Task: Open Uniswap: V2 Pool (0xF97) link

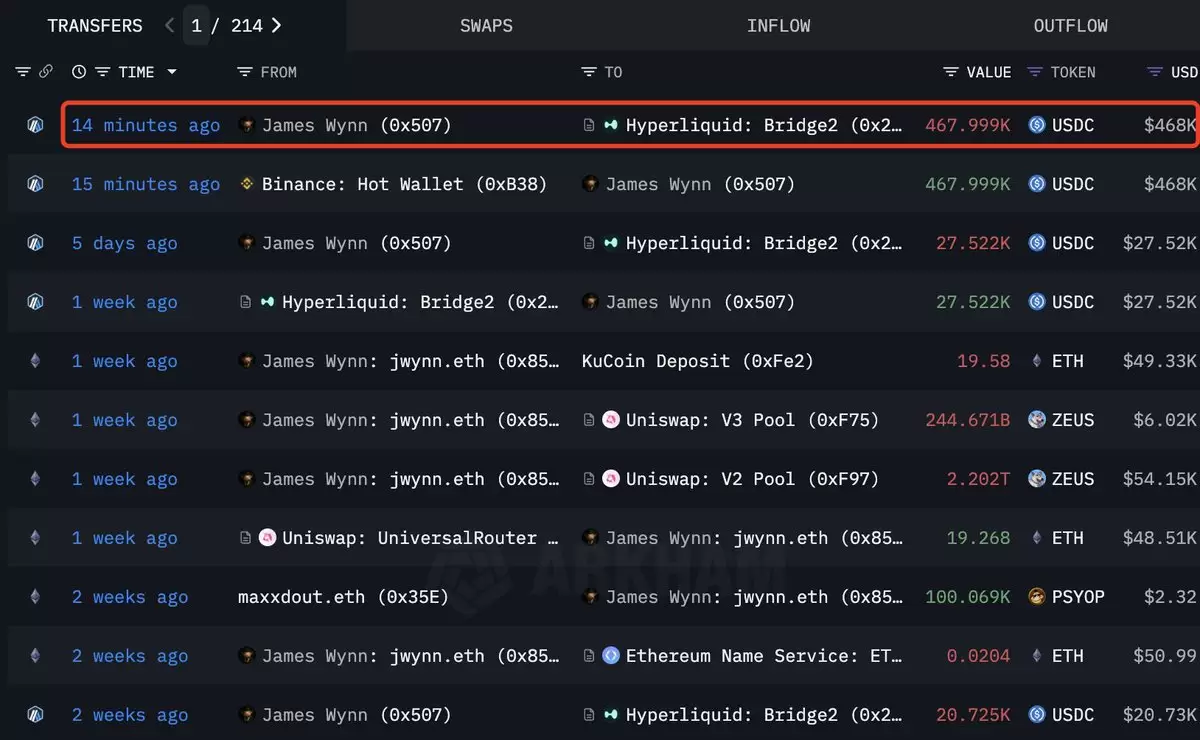Action: click(752, 479)
